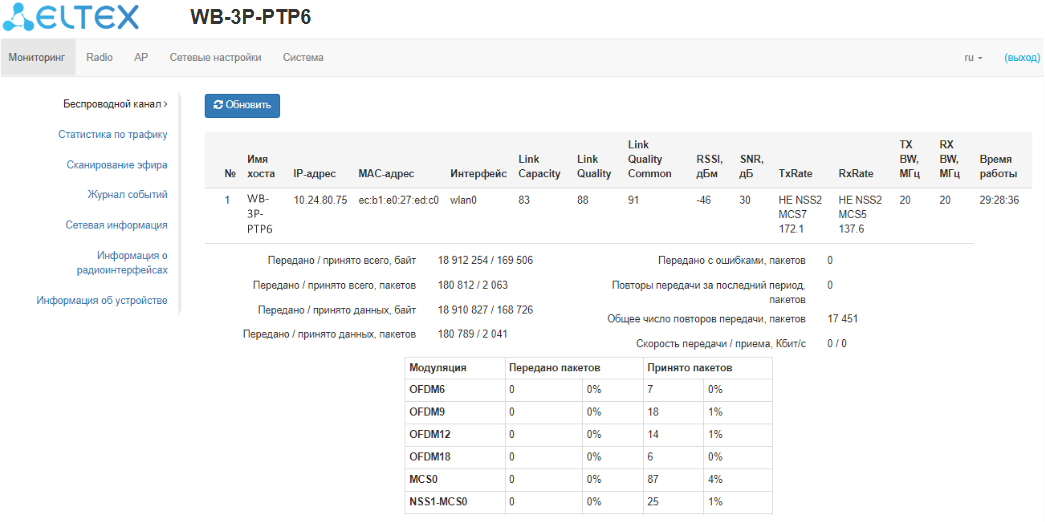Click the NSS1-MCS0 modulation row

pos(588,501)
